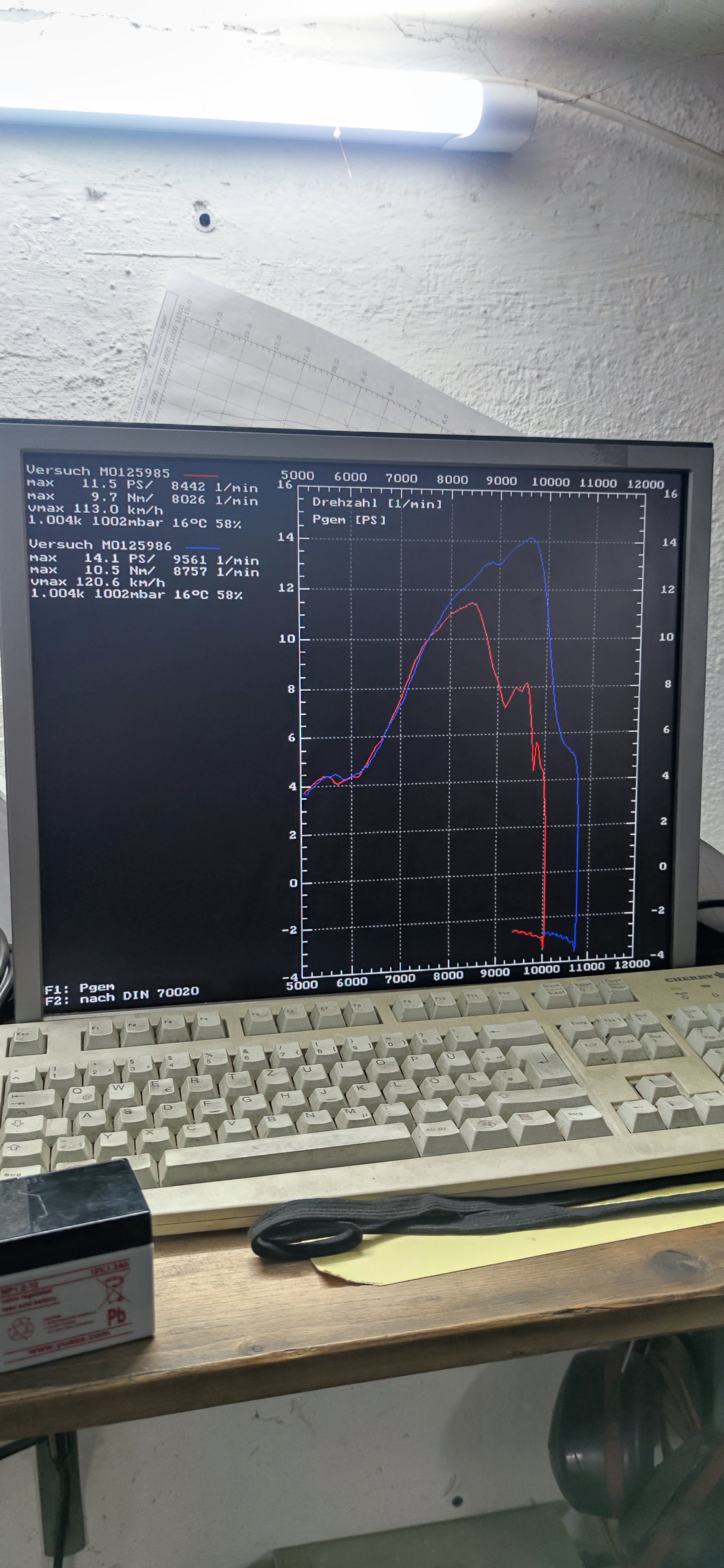Screen dimensions: 724x1568
Task: Click the blue legend line for M0125986
Action: coord(202,547)
